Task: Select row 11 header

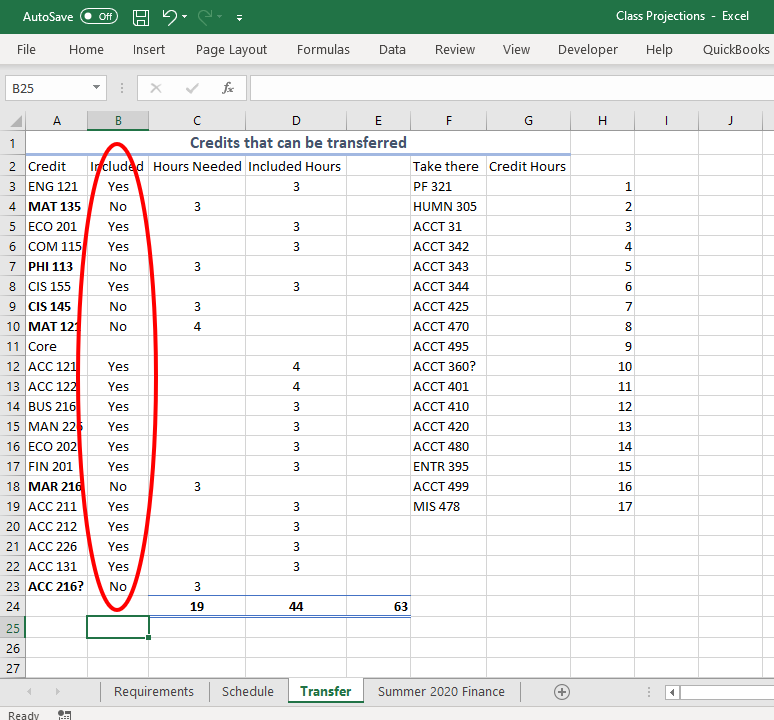Action: click(13, 346)
